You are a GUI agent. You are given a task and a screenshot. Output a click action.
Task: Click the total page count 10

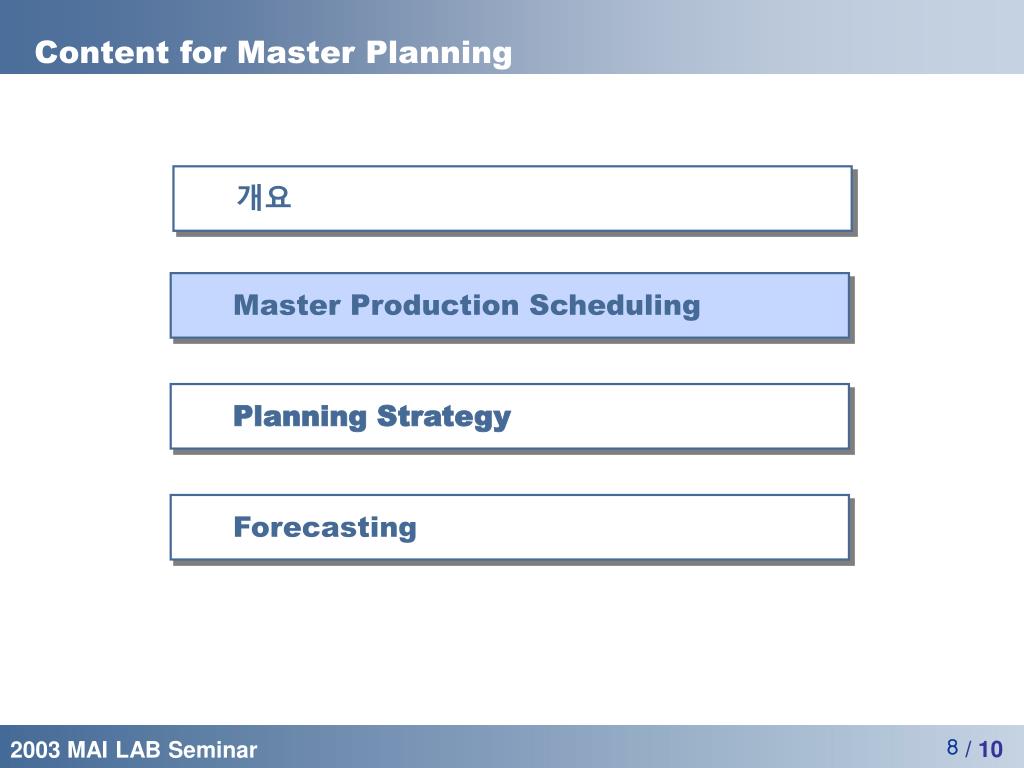(990, 749)
